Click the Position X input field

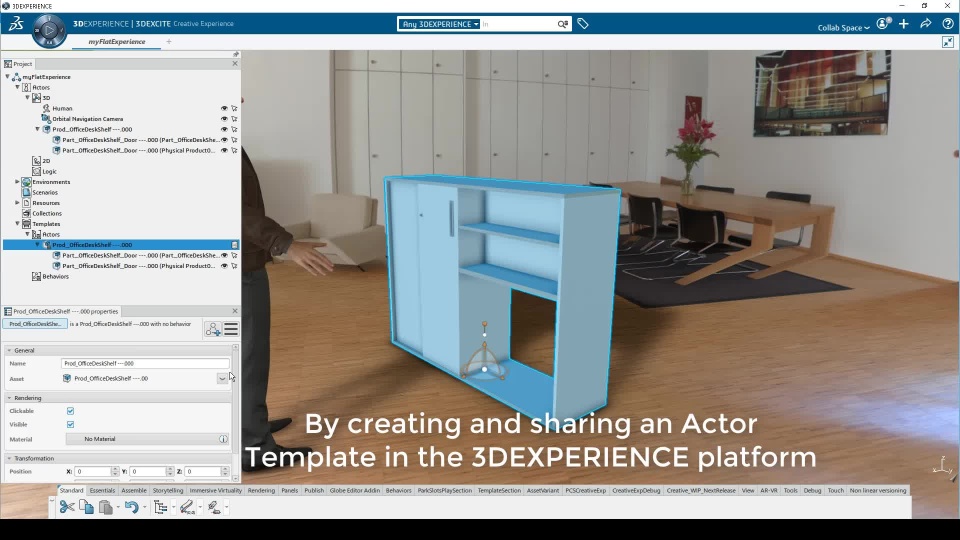pyautogui.click(x=92, y=471)
